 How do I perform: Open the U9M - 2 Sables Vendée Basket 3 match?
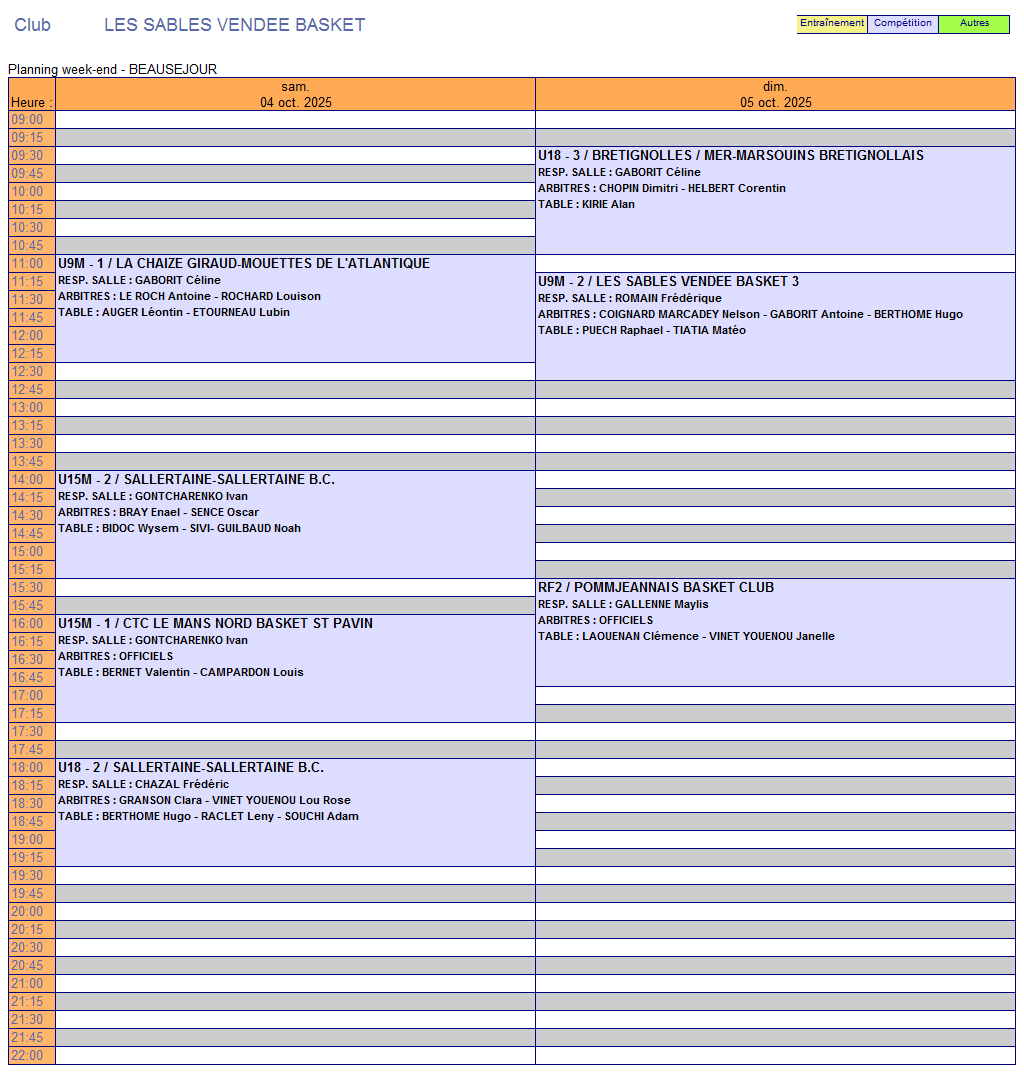pyautogui.click(x=668, y=282)
